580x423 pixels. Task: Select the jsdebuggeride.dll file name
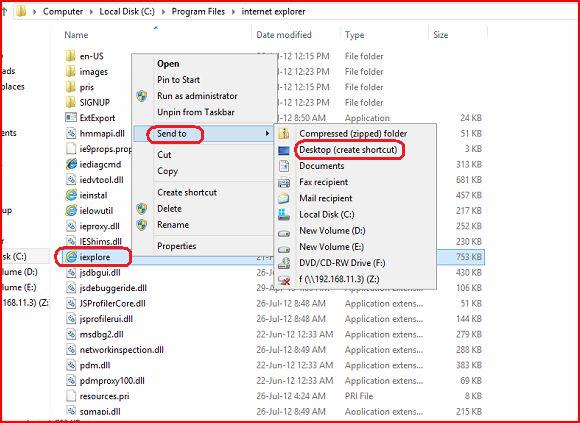coord(113,288)
